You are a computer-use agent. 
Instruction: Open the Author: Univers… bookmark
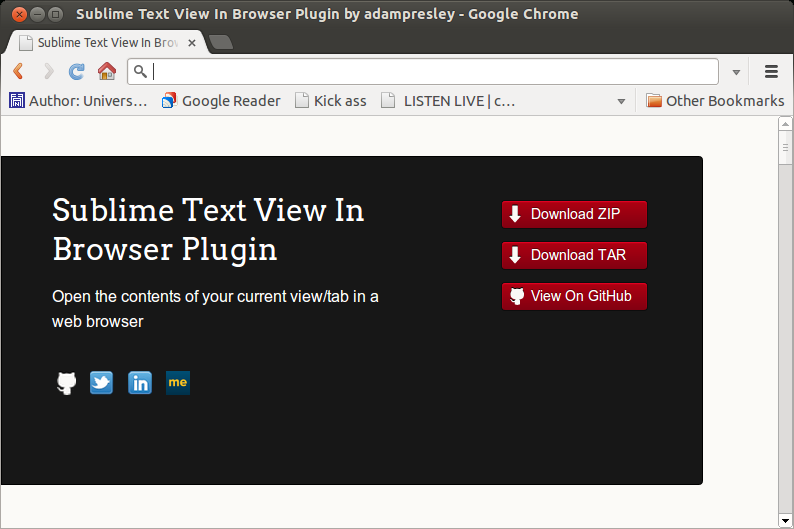click(78, 101)
